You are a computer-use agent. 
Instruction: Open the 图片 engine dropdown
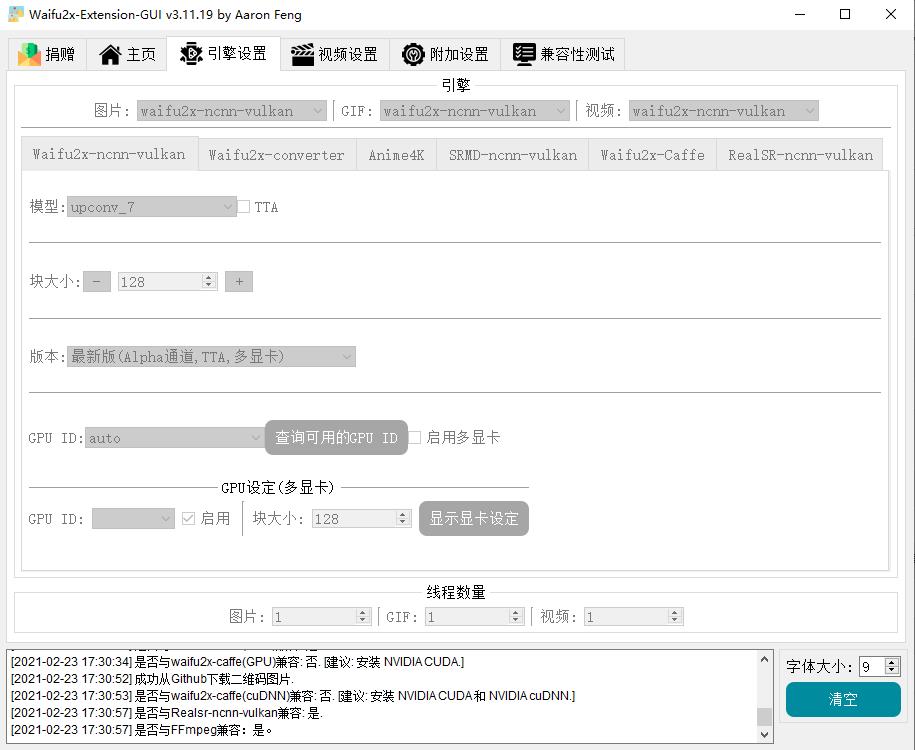[x=232, y=111]
